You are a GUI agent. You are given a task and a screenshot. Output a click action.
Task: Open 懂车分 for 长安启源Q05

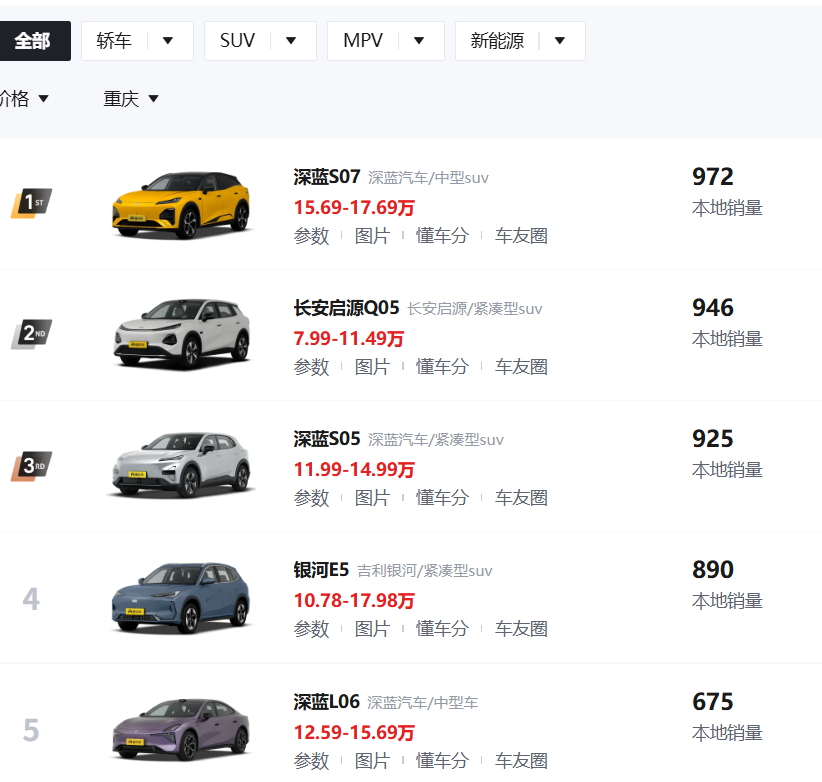click(x=442, y=367)
